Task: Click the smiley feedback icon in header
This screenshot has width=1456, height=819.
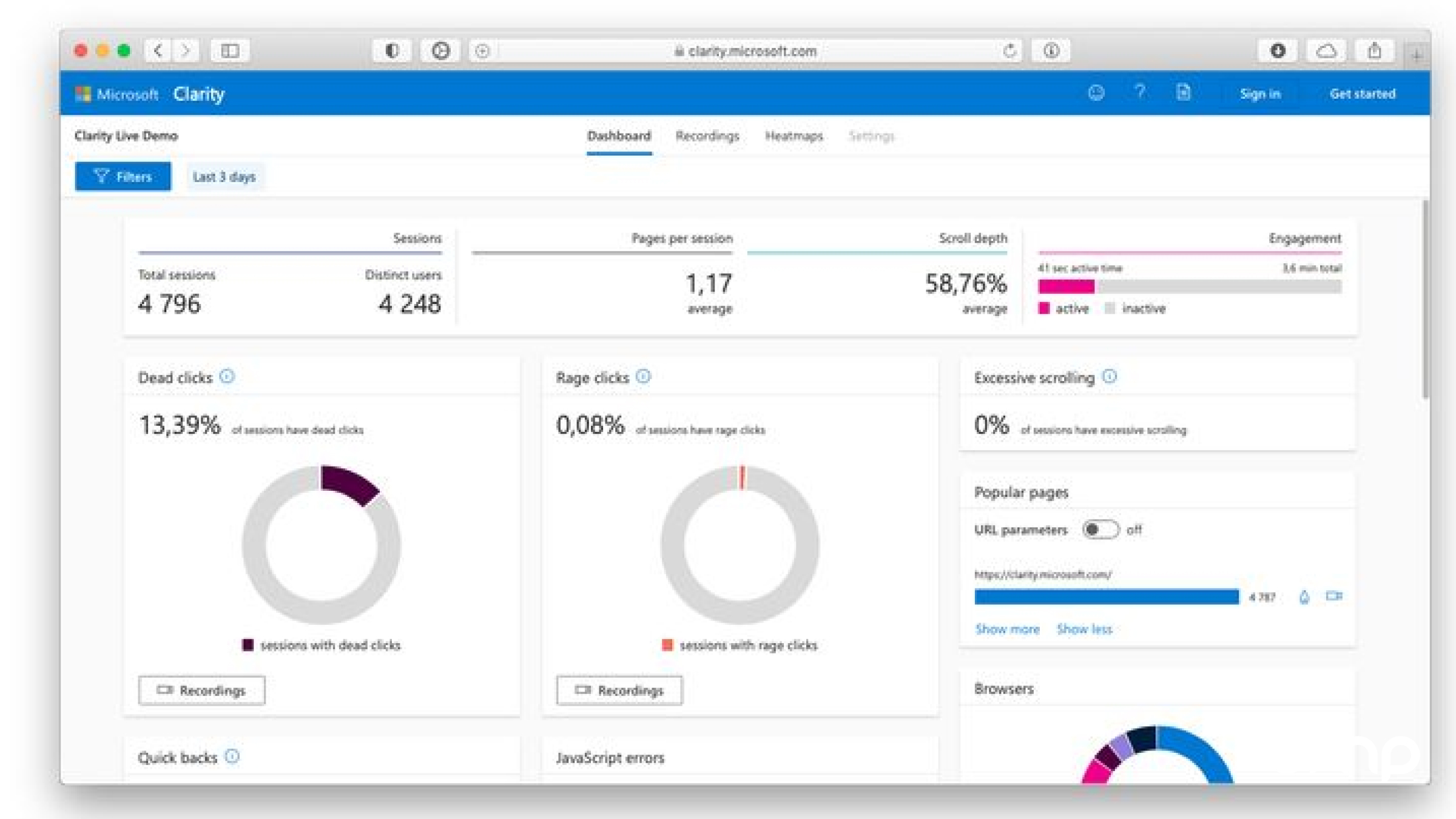Action: coord(1096,93)
